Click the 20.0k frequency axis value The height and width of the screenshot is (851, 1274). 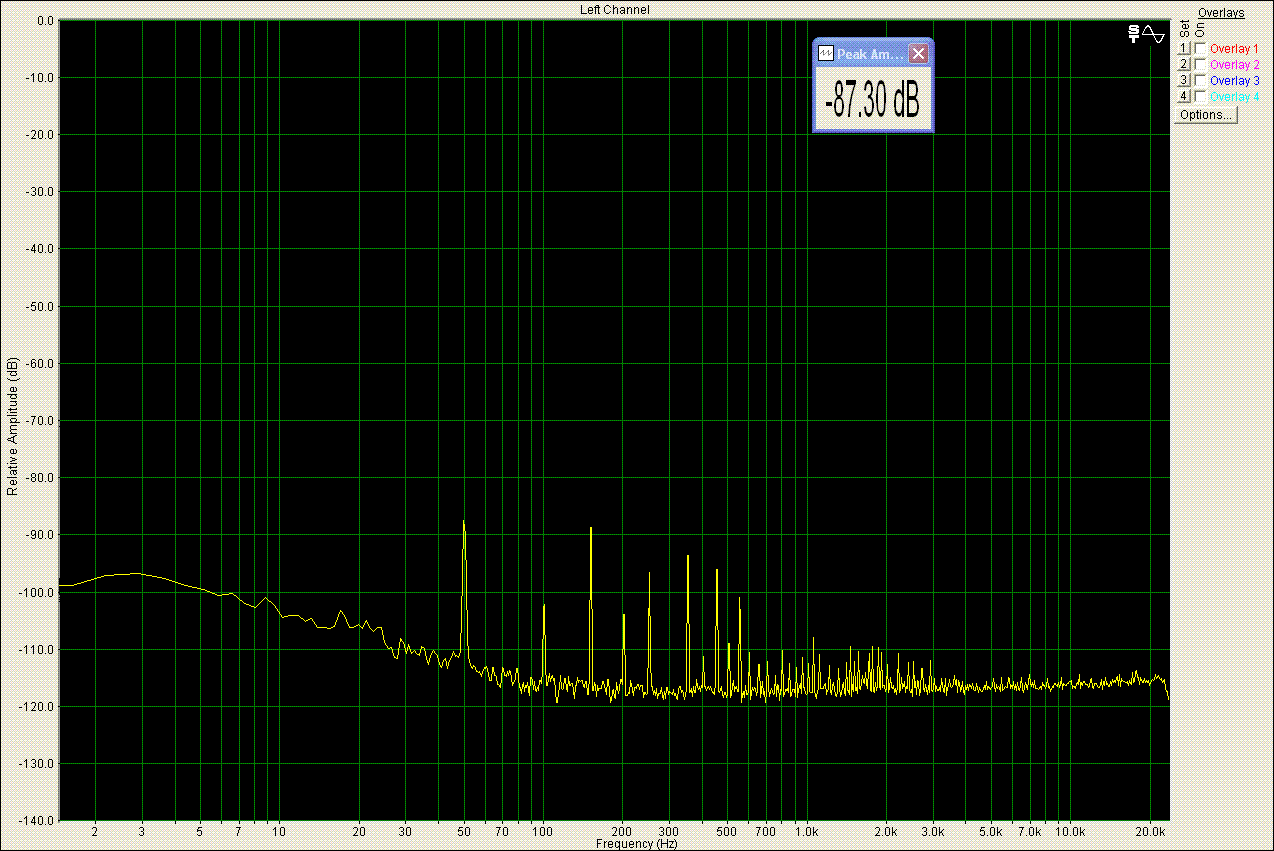pos(1151,831)
